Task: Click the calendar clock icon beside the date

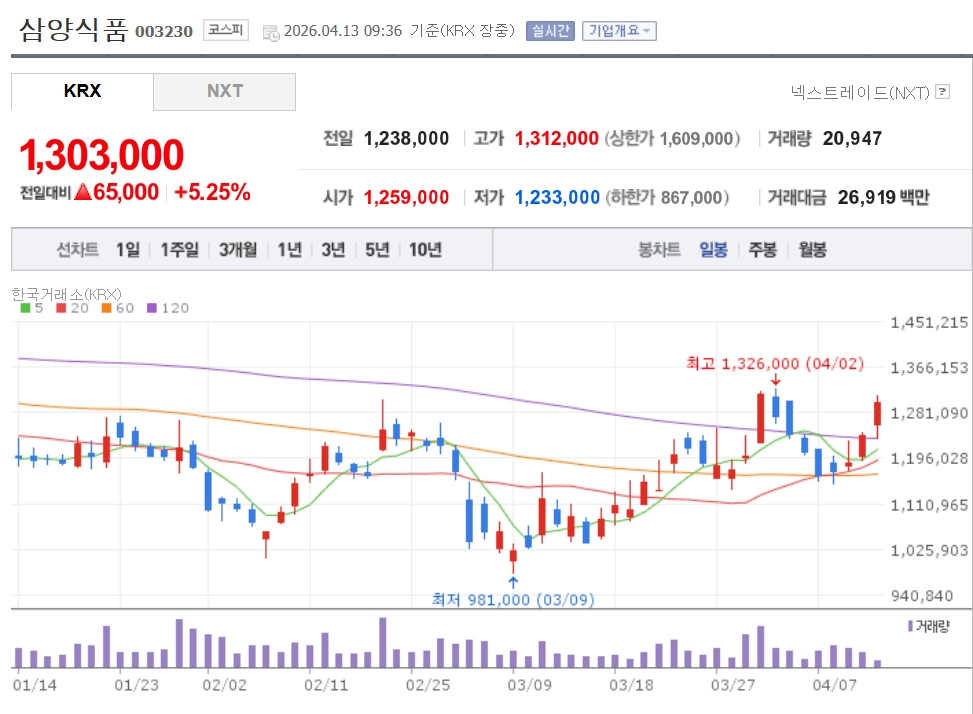Action: (271, 32)
